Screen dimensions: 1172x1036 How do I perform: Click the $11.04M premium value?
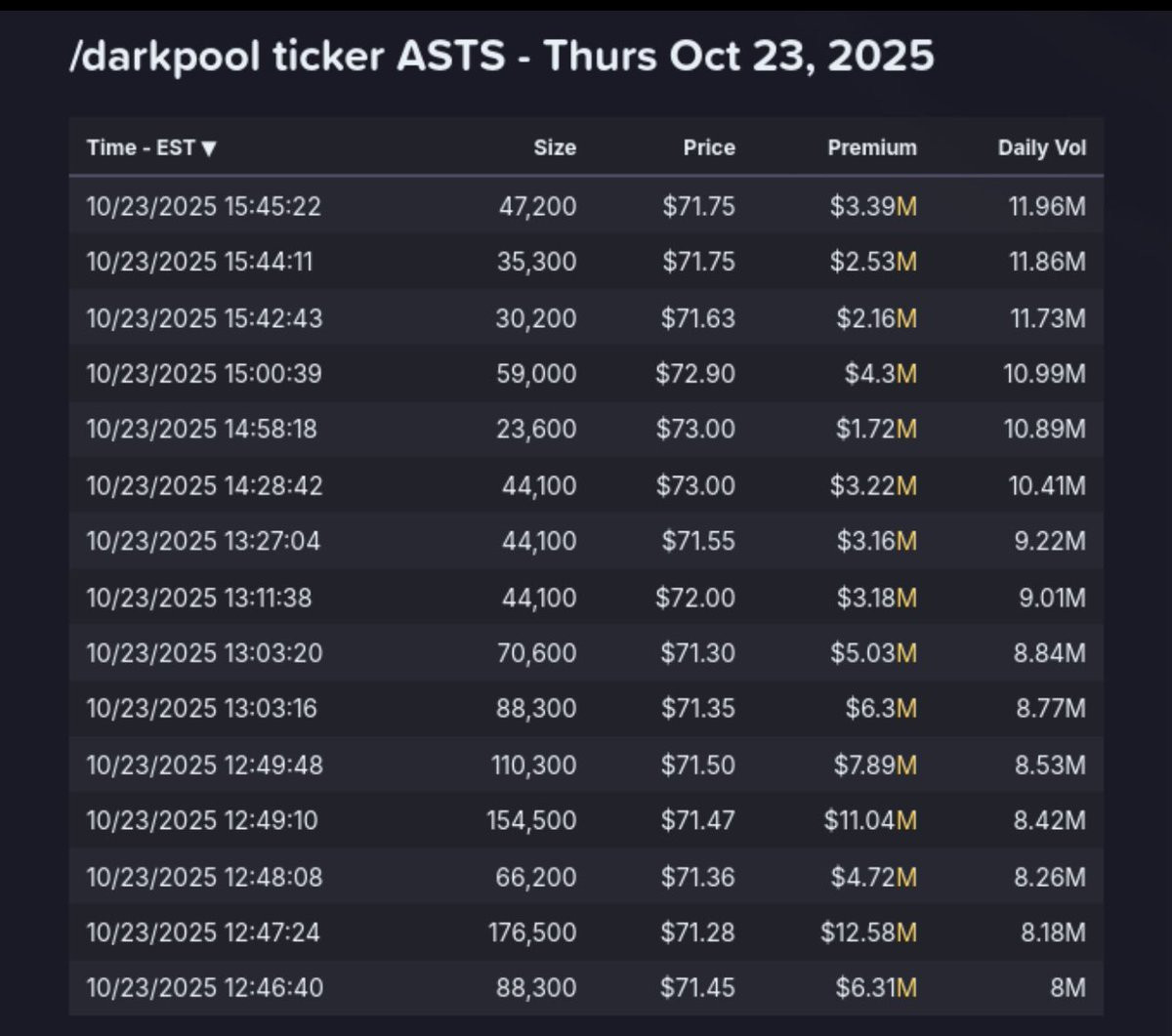870,820
